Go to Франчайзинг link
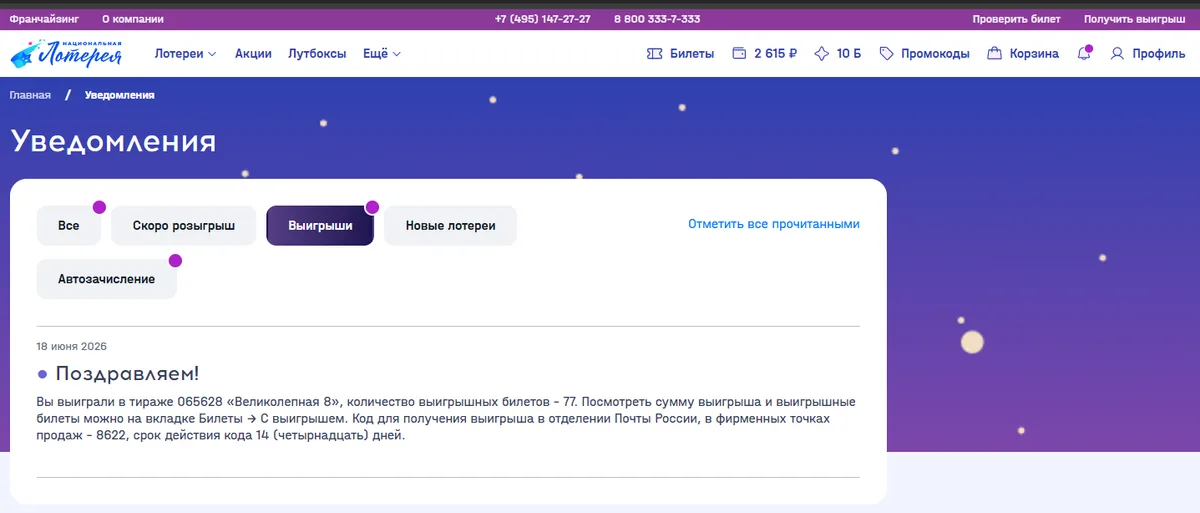The width and height of the screenshot is (1200, 513). point(45,19)
